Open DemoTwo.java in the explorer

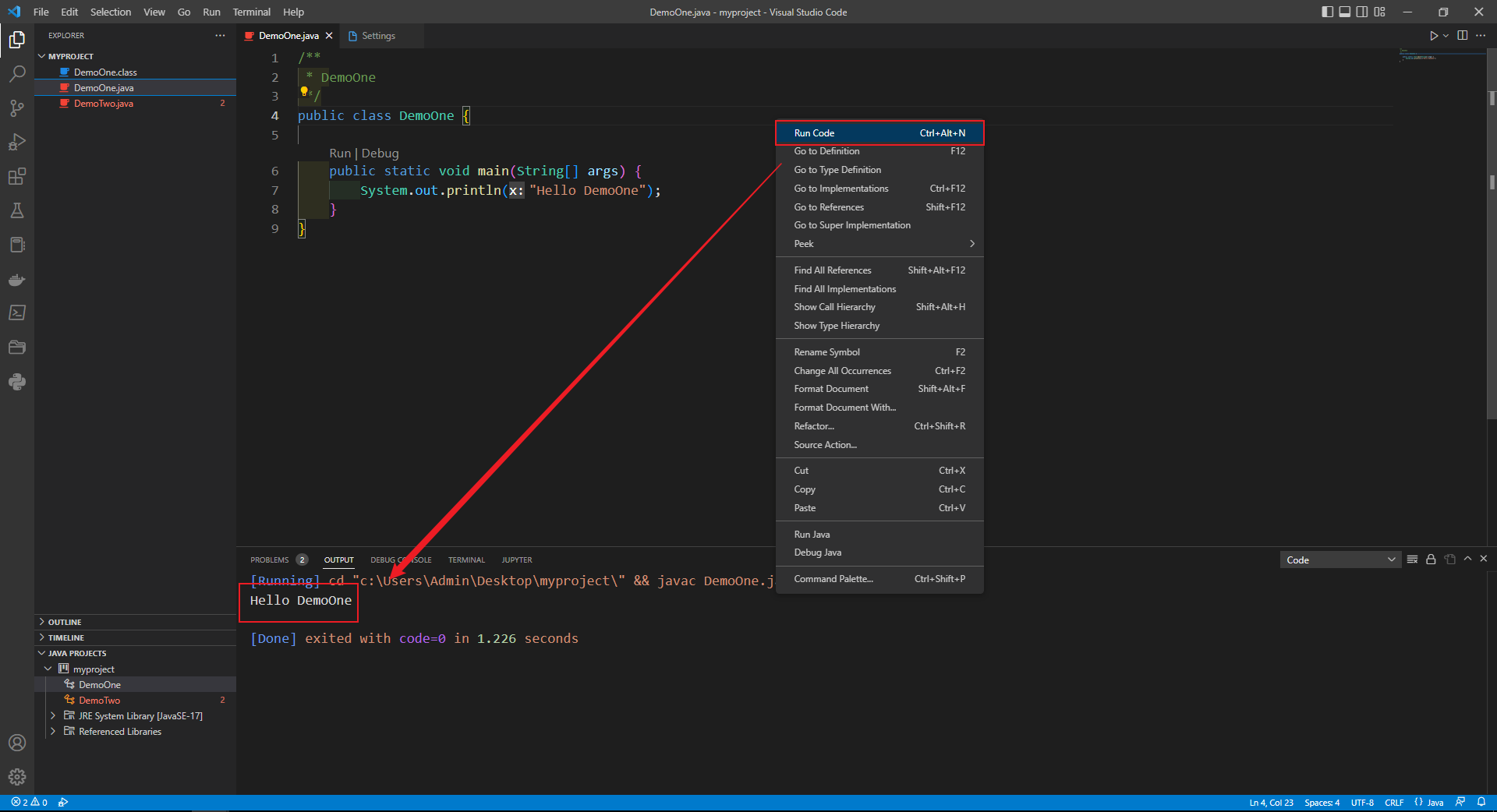pyautogui.click(x=135, y=104)
